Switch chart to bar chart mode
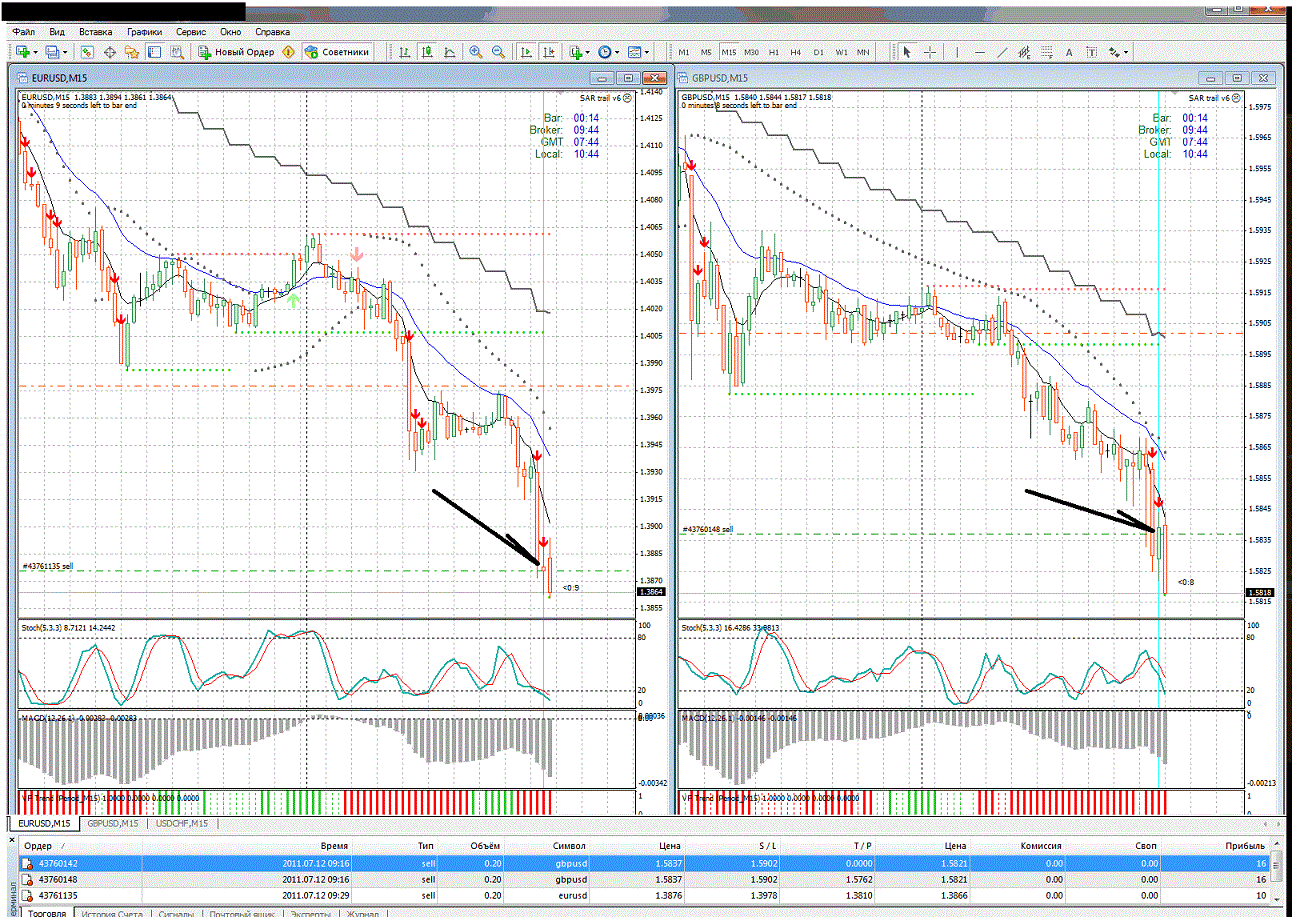This screenshot has height=917, width=1292. click(405, 52)
